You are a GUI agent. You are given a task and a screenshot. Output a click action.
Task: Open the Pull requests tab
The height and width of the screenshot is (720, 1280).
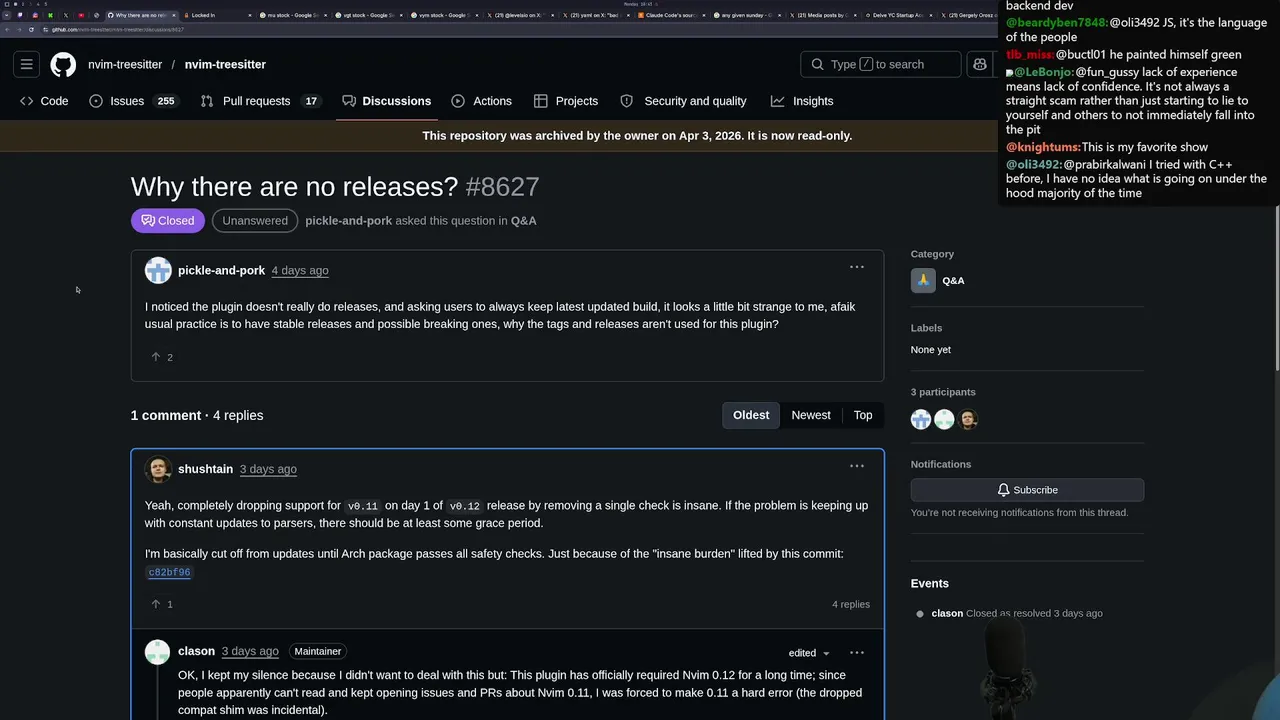coord(260,101)
